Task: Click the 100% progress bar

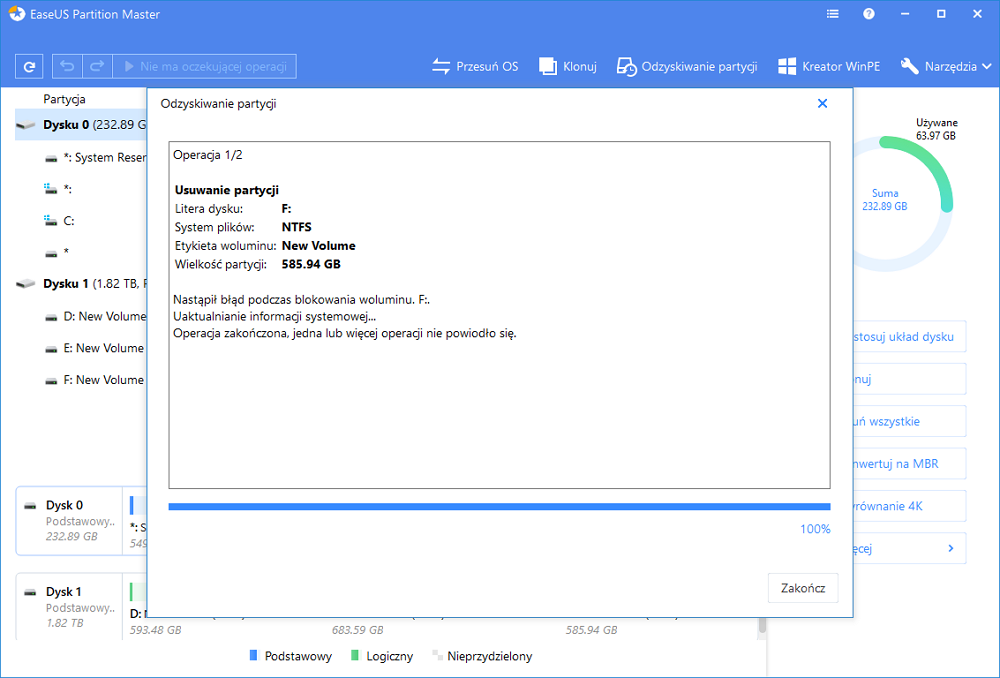Action: [x=499, y=506]
